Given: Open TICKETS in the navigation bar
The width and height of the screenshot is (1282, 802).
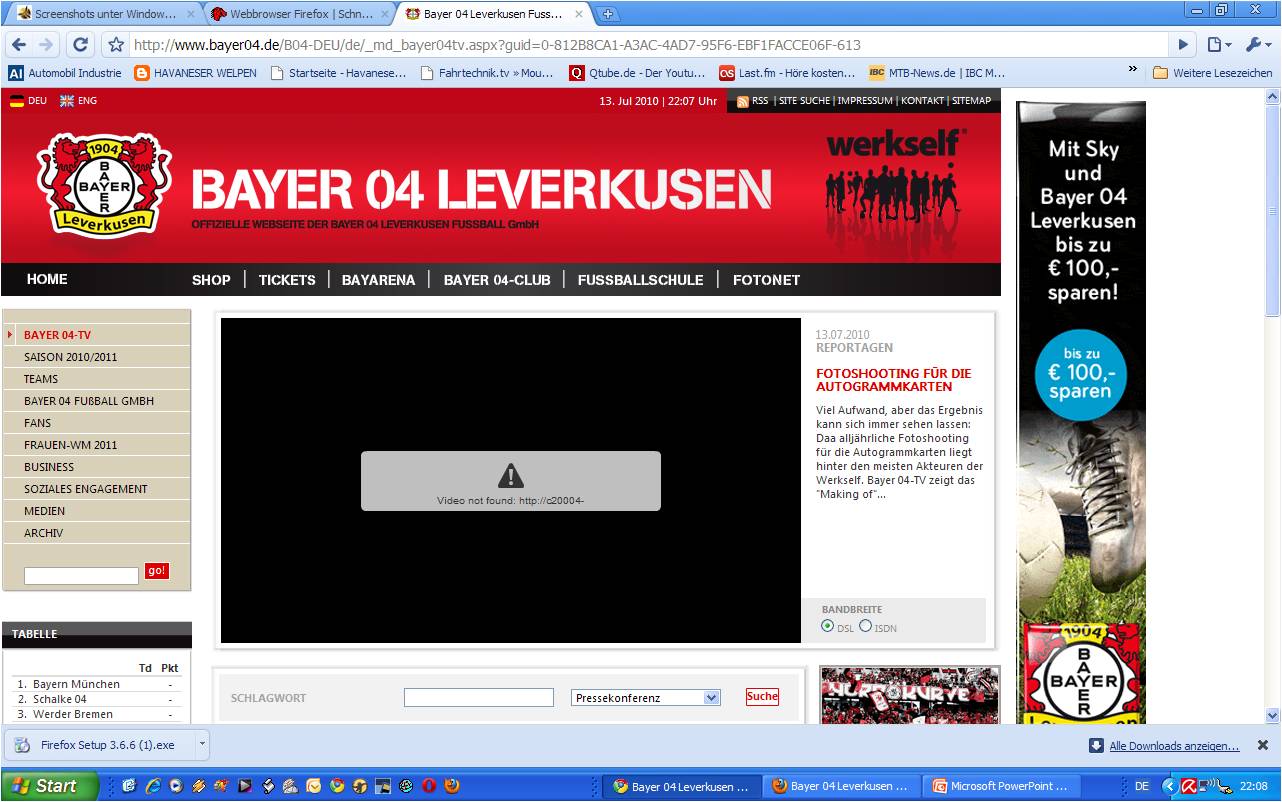Looking at the screenshot, I should click(x=287, y=280).
